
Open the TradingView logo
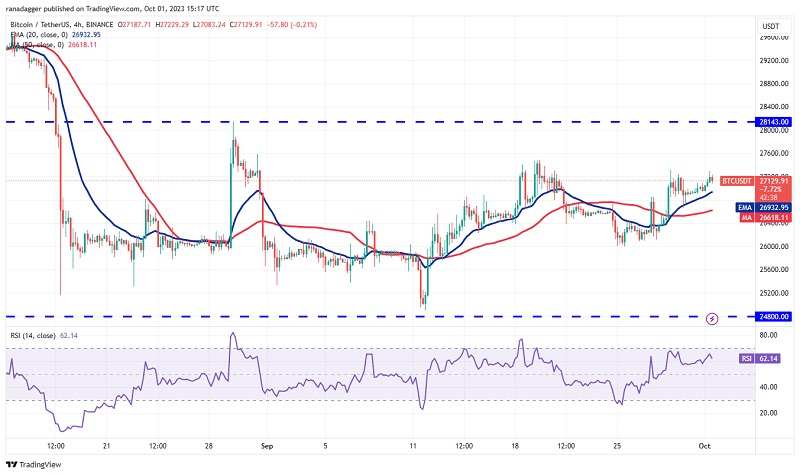click(34, 465)
